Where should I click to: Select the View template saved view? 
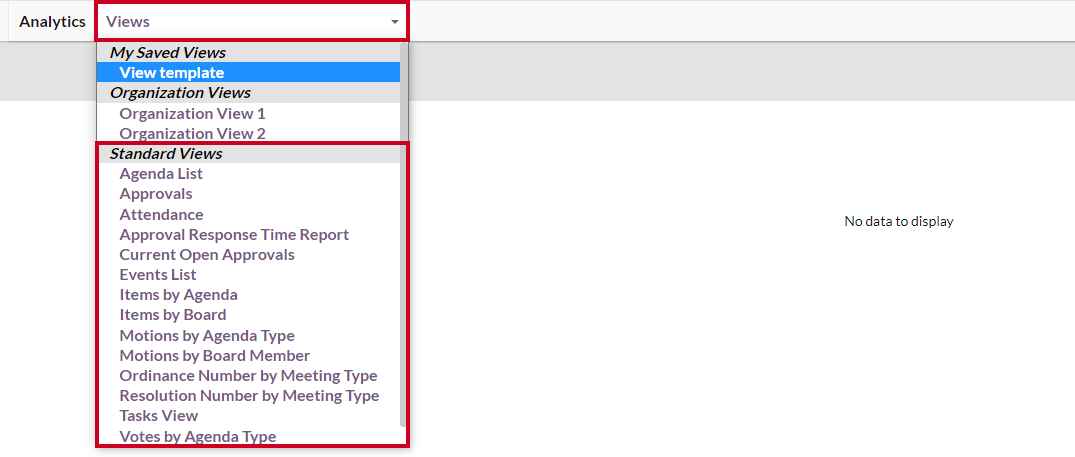(x=248, y=73)
